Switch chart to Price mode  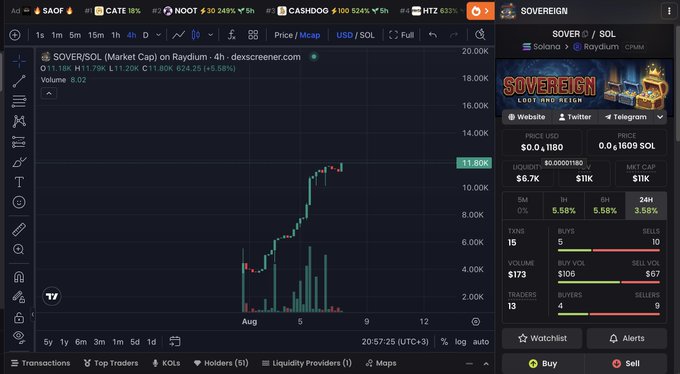pos(283,35)
